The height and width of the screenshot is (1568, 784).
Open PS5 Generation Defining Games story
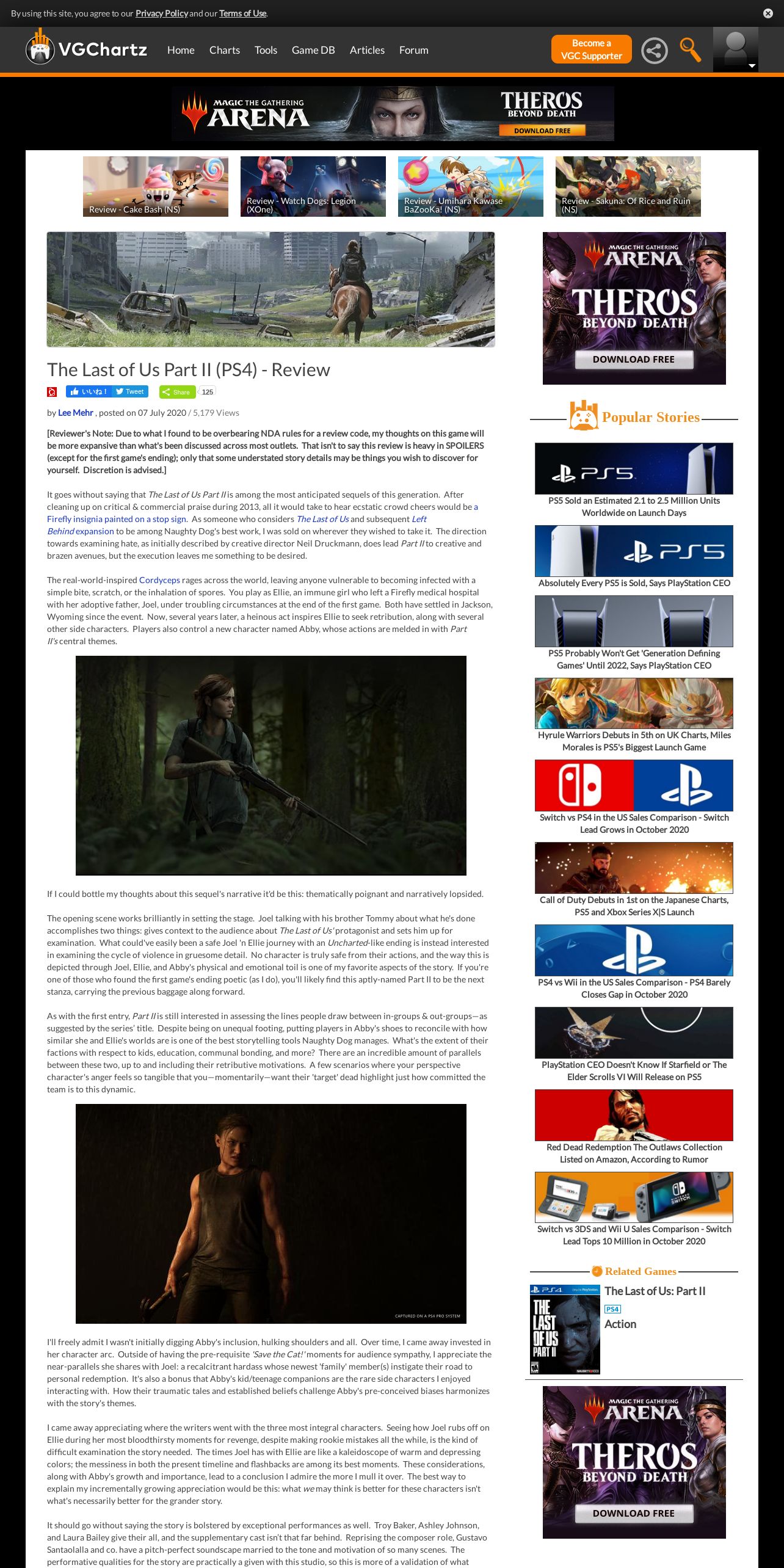tap(634, 659)
